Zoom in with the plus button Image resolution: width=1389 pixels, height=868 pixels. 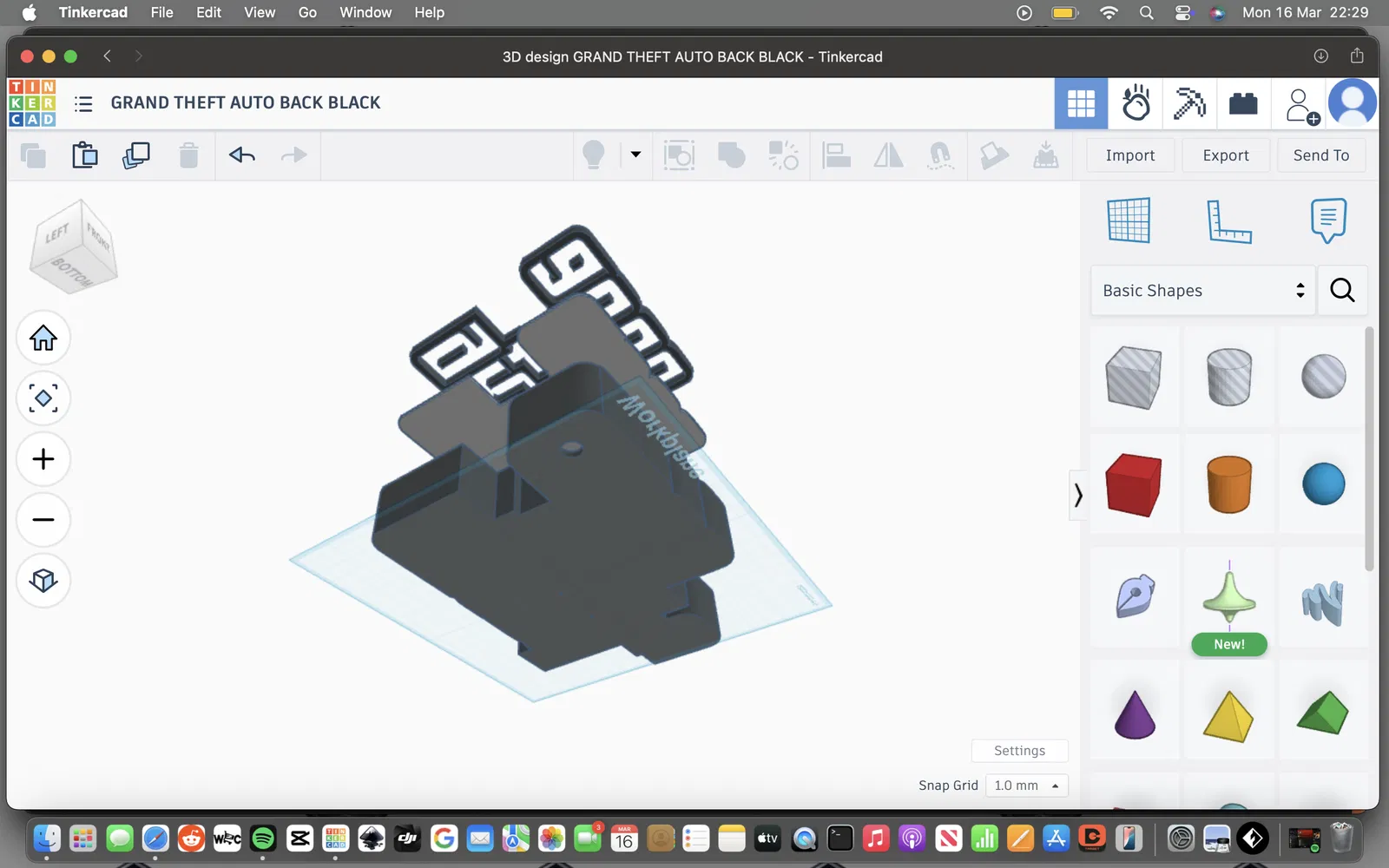tap(43, 459)
